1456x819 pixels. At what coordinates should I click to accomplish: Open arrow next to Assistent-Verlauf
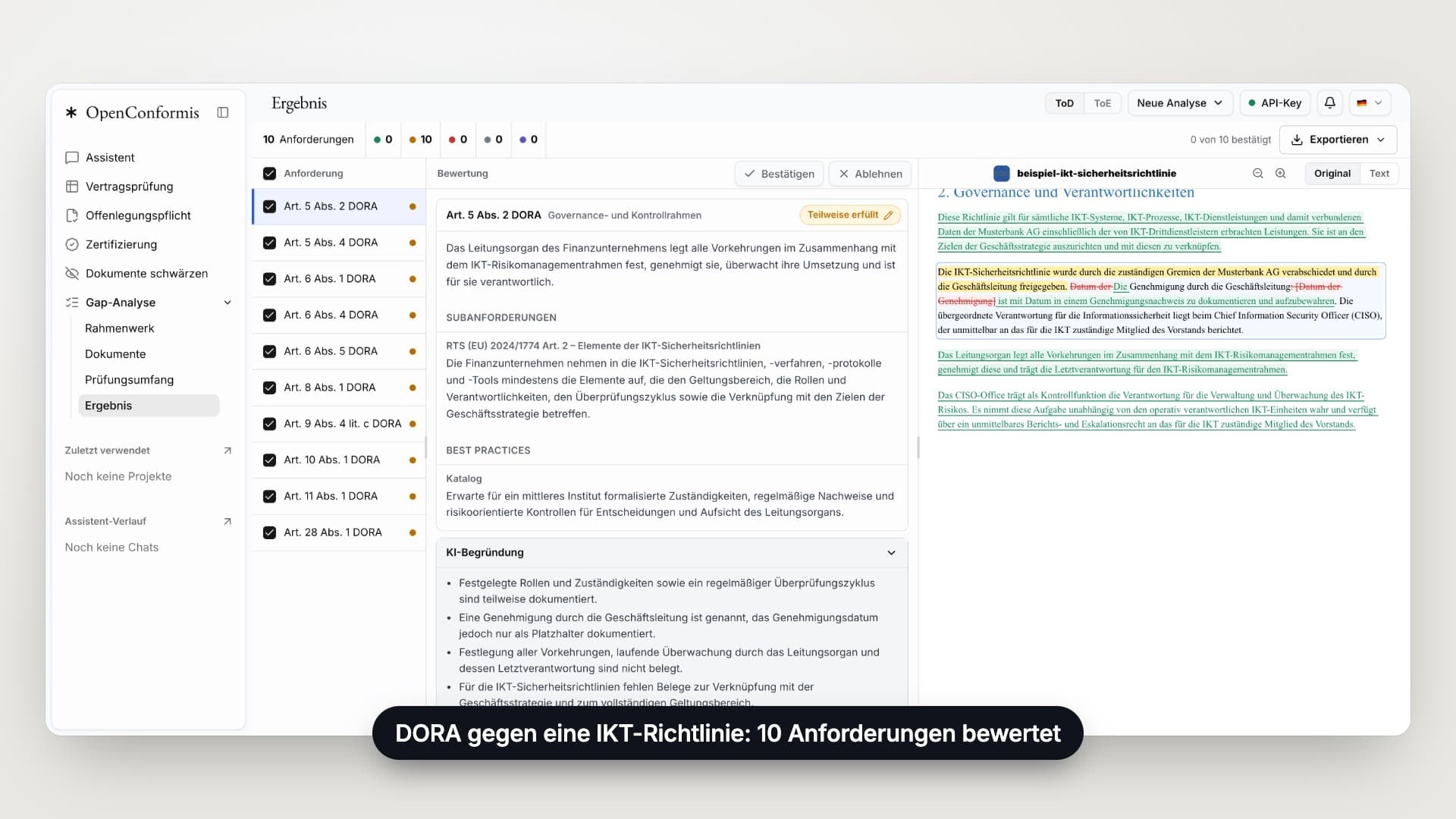[227, 522]
